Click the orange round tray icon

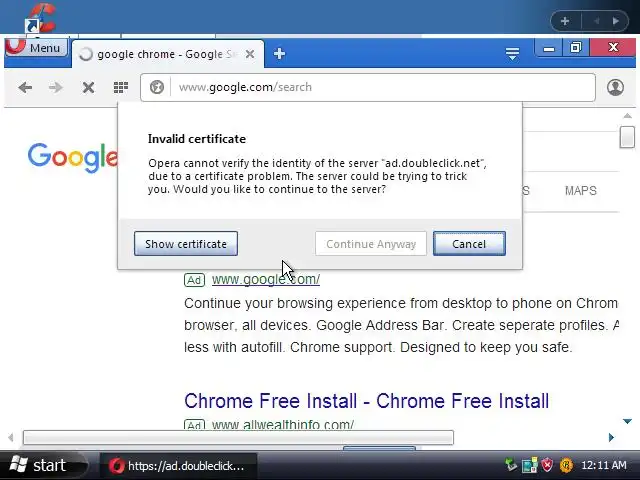566,465
